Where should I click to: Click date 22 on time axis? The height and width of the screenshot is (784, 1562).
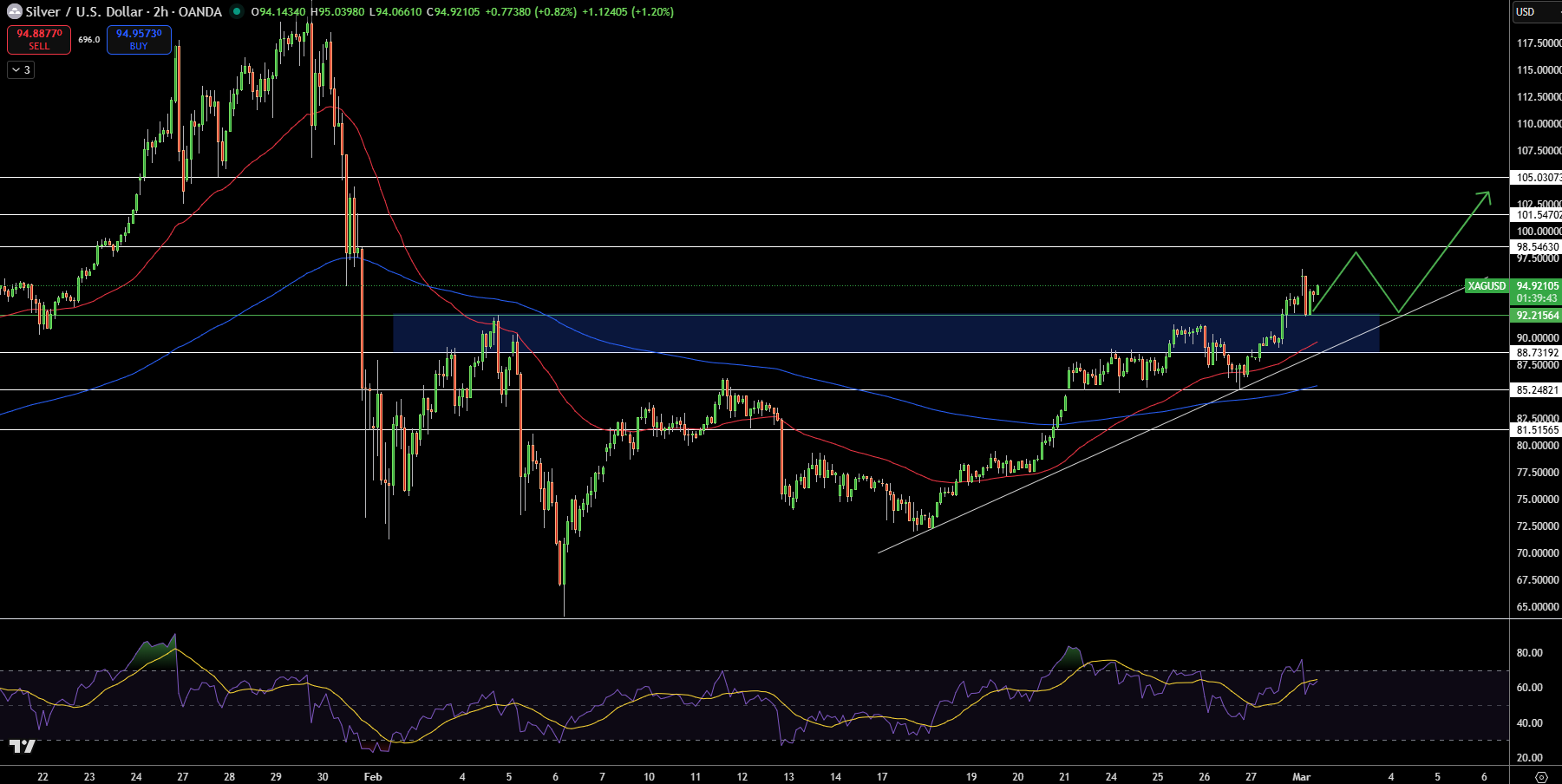coord(43,777)
